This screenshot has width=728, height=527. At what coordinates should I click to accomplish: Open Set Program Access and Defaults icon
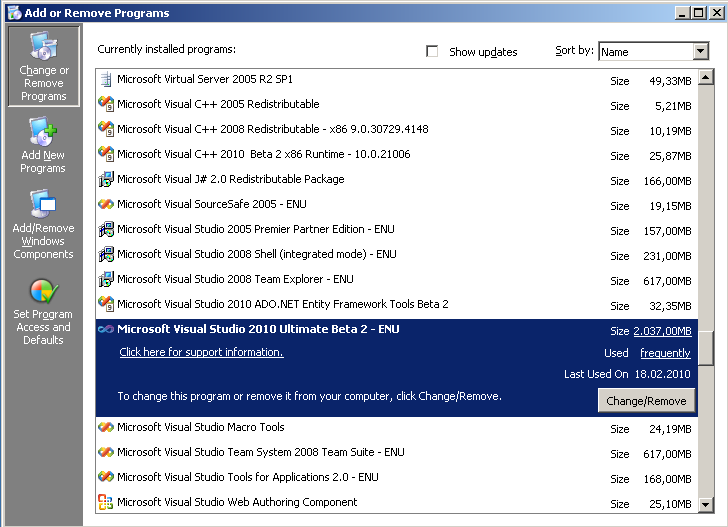[x=43, y=312]
